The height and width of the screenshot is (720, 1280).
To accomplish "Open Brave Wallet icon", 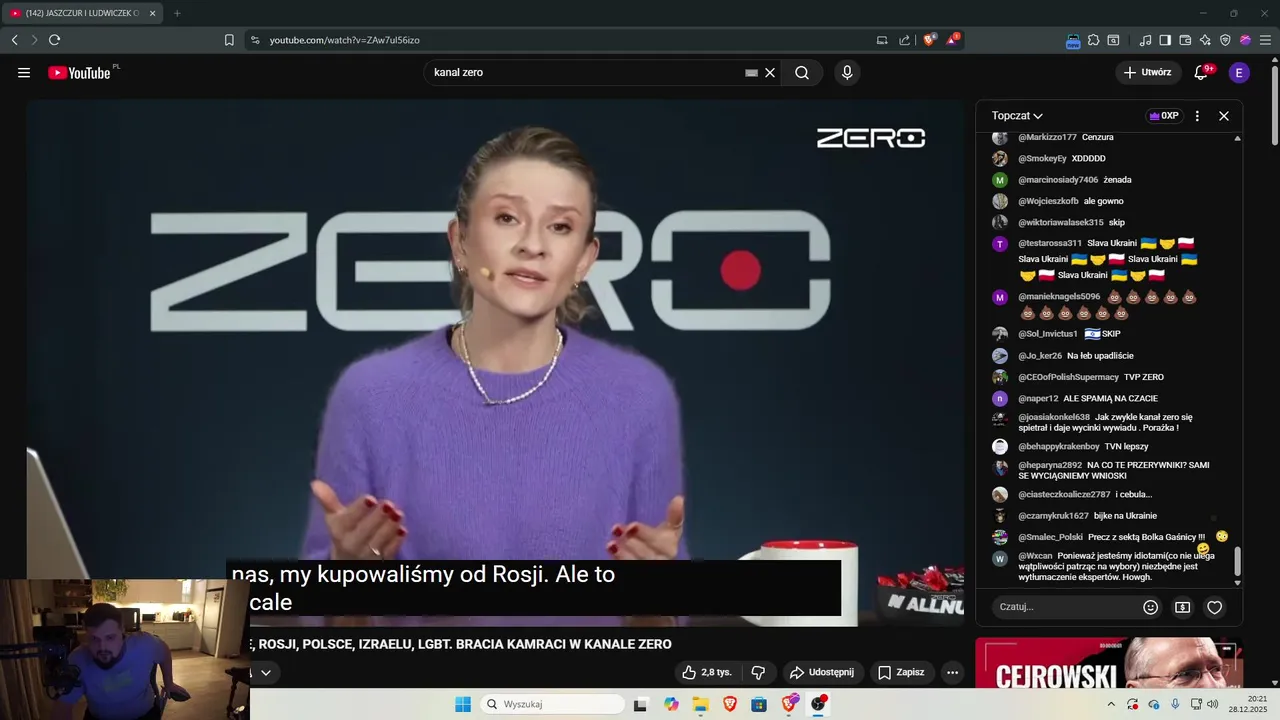I will tap(1185, 40).
